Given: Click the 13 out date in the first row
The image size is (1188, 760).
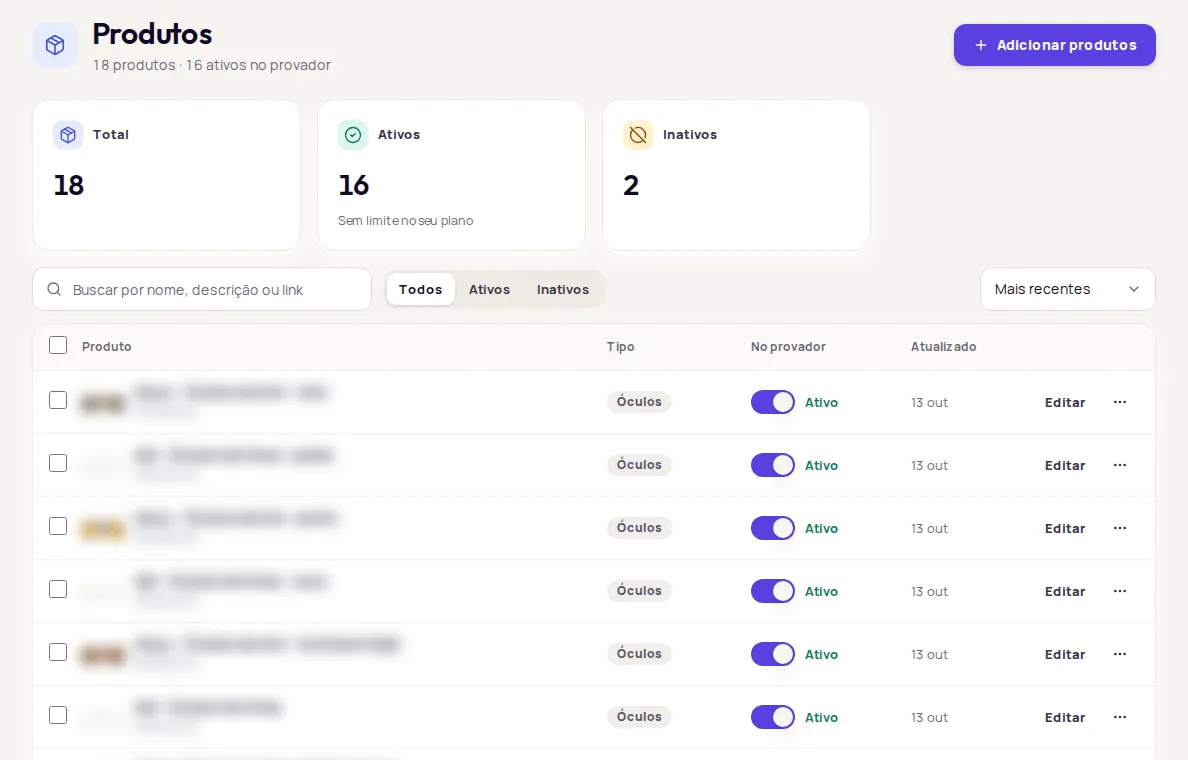Looking at the screenshot, I should [x=930, y=402].
